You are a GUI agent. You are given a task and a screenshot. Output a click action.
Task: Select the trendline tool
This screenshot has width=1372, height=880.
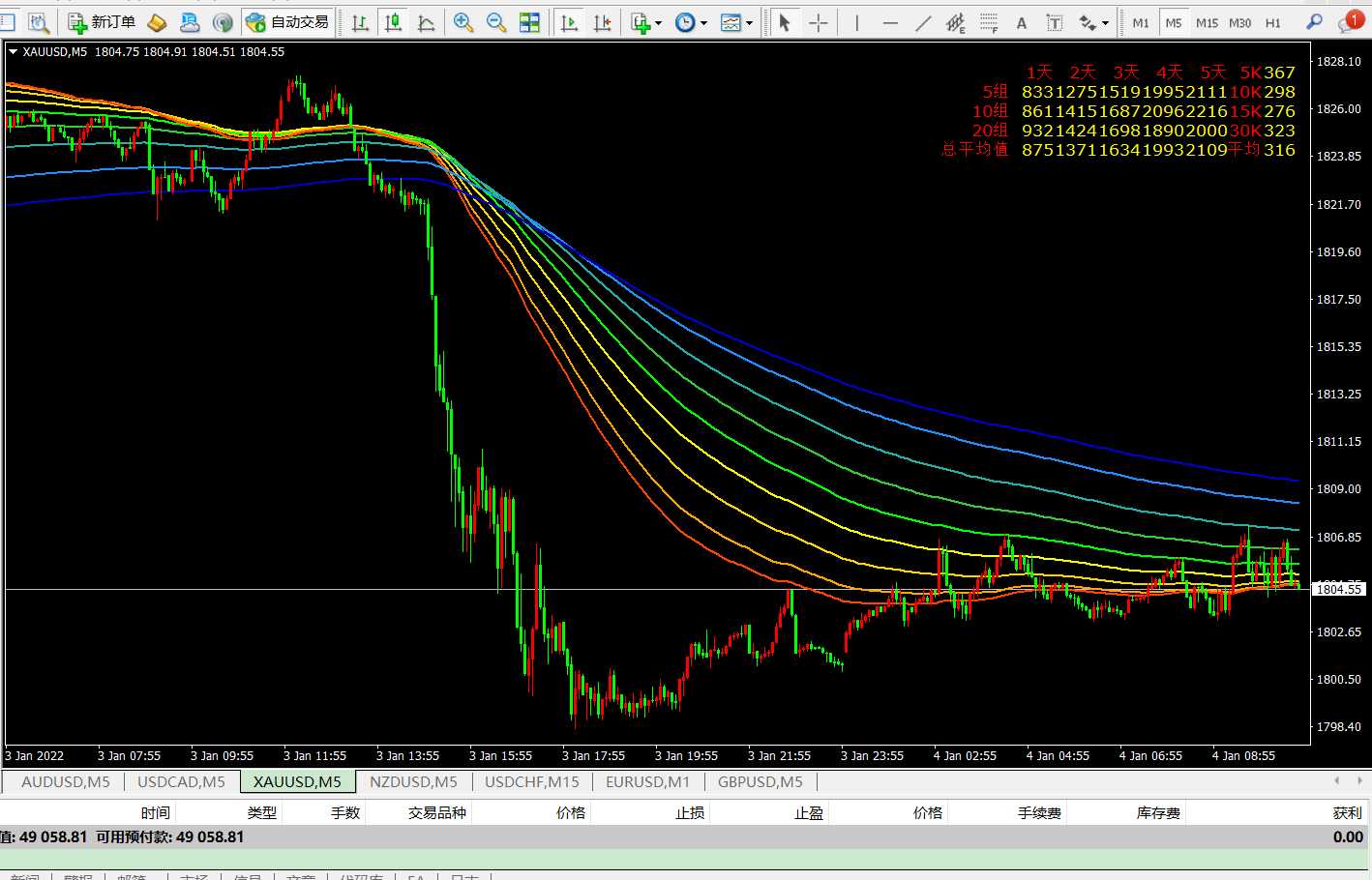[x=923, y=22]
